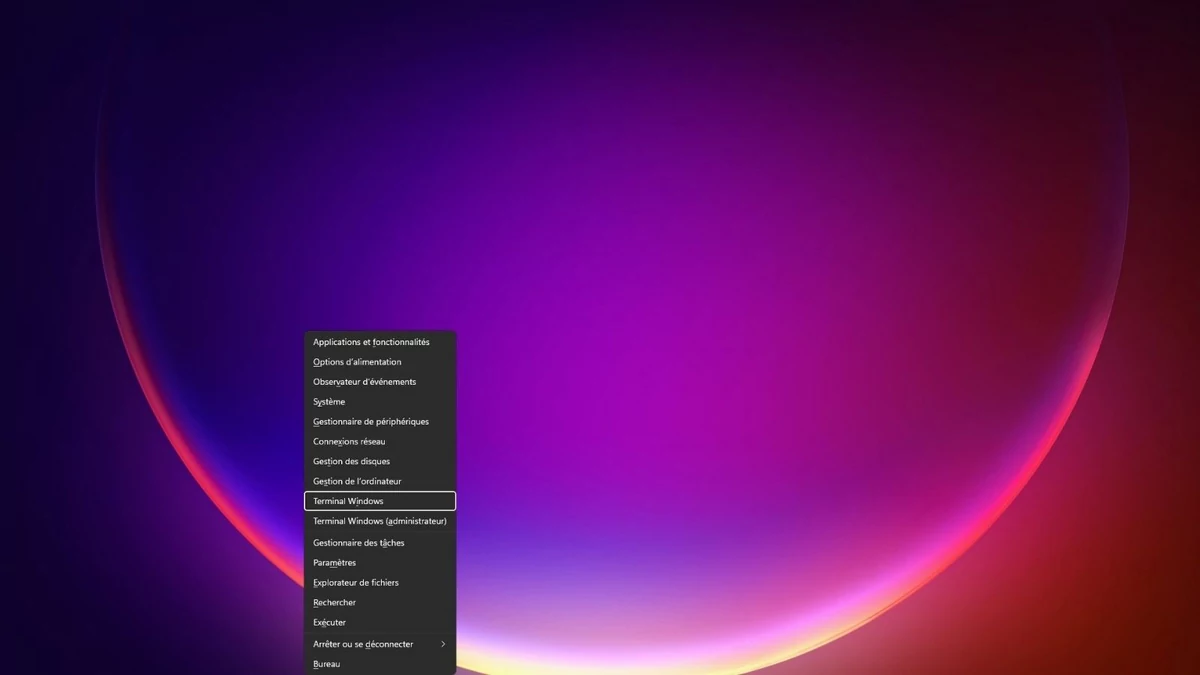The height and width of the screenshot is (675, 1200).
Task: Launch Terminal Windows (administrateur)
Action: (x=380, y=521)
